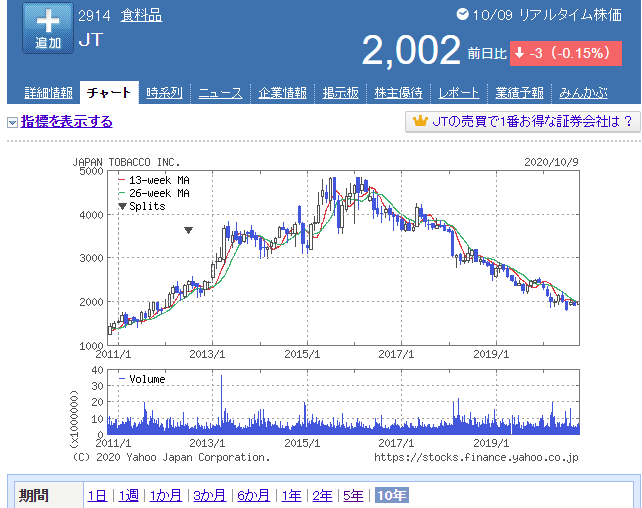Switch chart to 6か月 period
The height and width of the screenshot is (508, 642).
pos(253,496)
